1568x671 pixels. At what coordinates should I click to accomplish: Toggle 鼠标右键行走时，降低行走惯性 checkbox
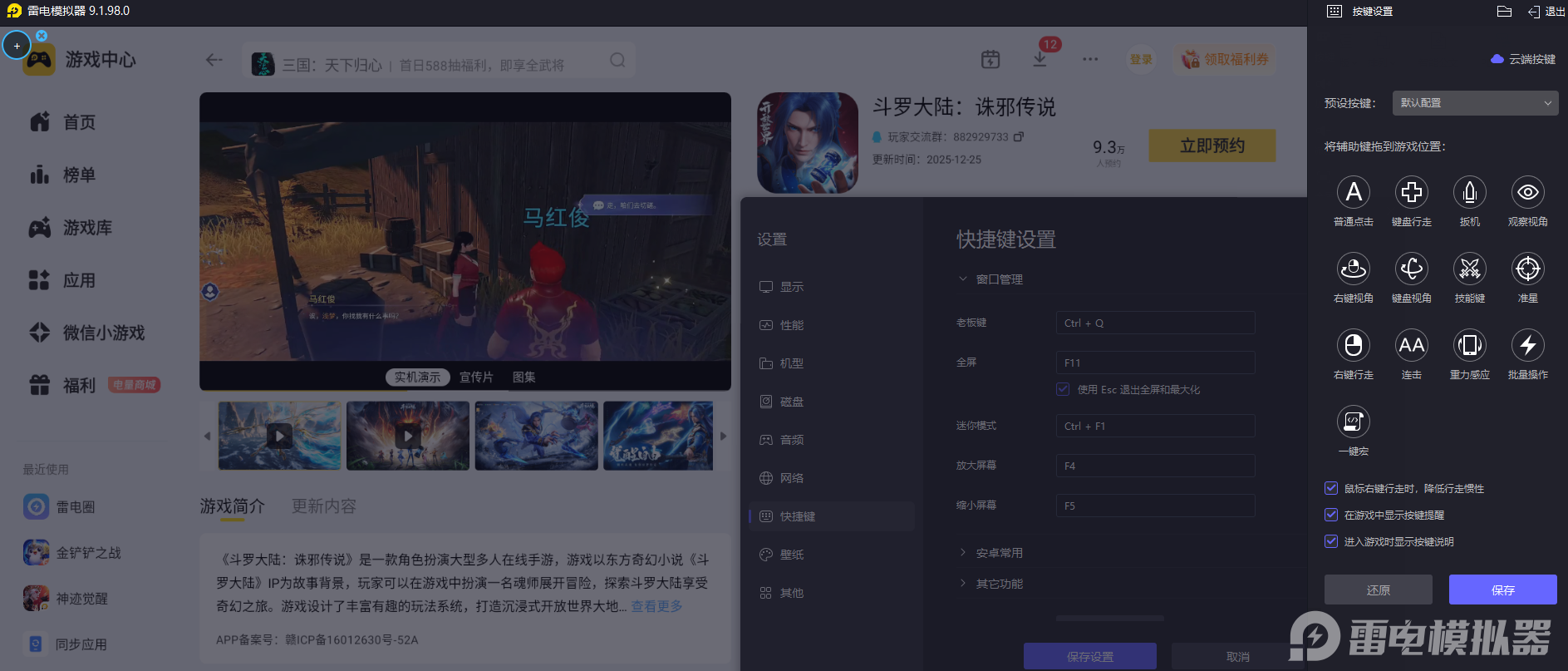[1331, 488]
